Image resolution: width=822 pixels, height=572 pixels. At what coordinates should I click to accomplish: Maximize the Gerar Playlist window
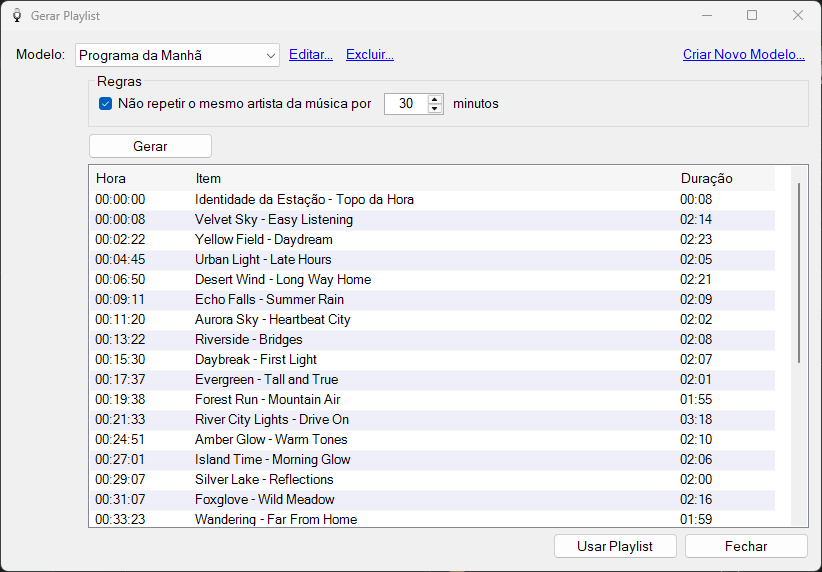[x=752, y=15]
